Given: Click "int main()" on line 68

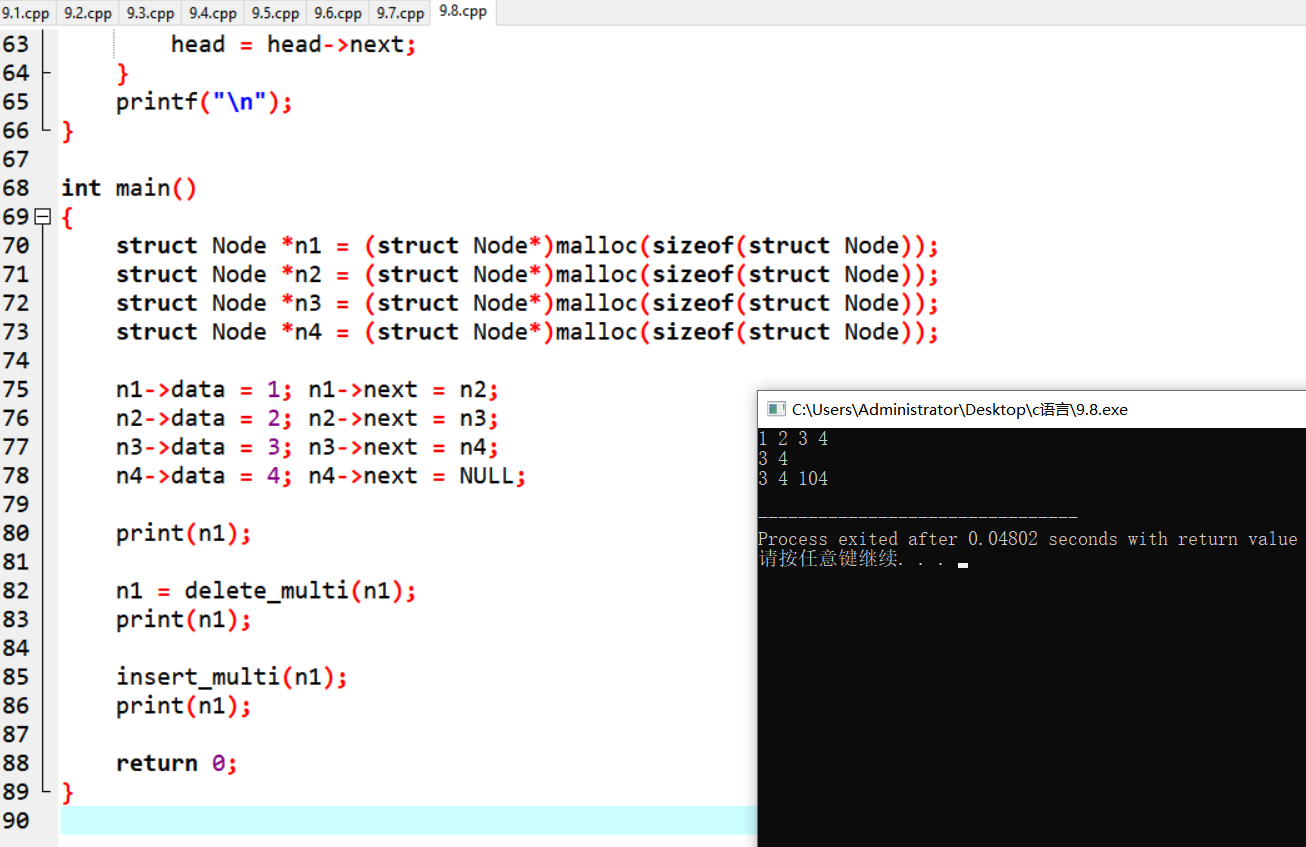Looking at the screenshot, I should click(x=129, y=188).
